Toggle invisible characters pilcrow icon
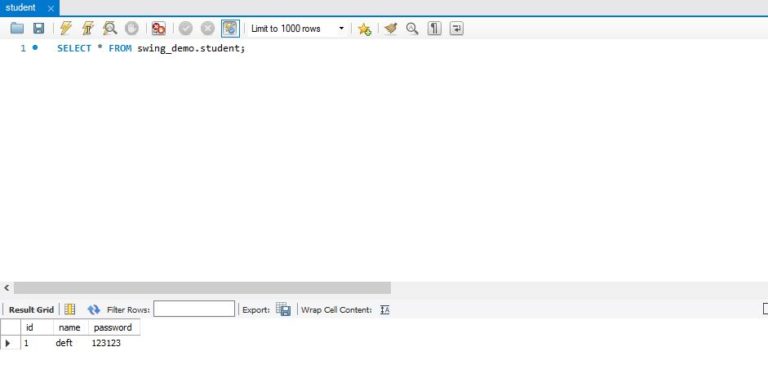This screenshot has height=387, width=768. click(434, 28)
